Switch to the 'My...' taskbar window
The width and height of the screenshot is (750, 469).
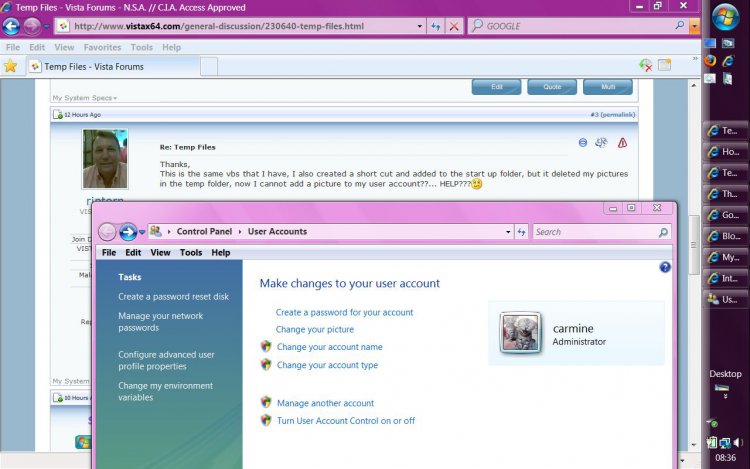[x=725, y=257]
